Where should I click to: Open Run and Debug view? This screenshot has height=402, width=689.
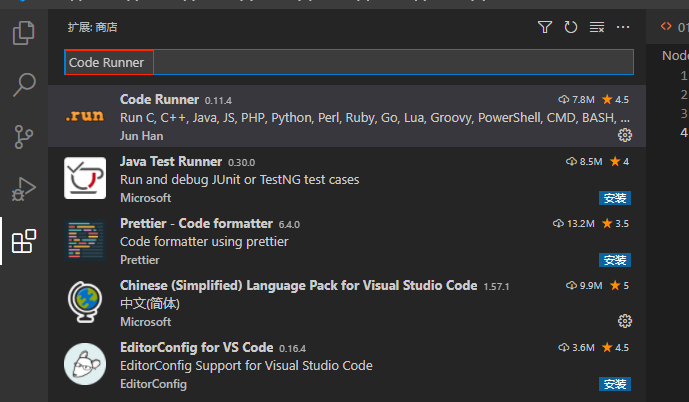[x=23, y=188]
